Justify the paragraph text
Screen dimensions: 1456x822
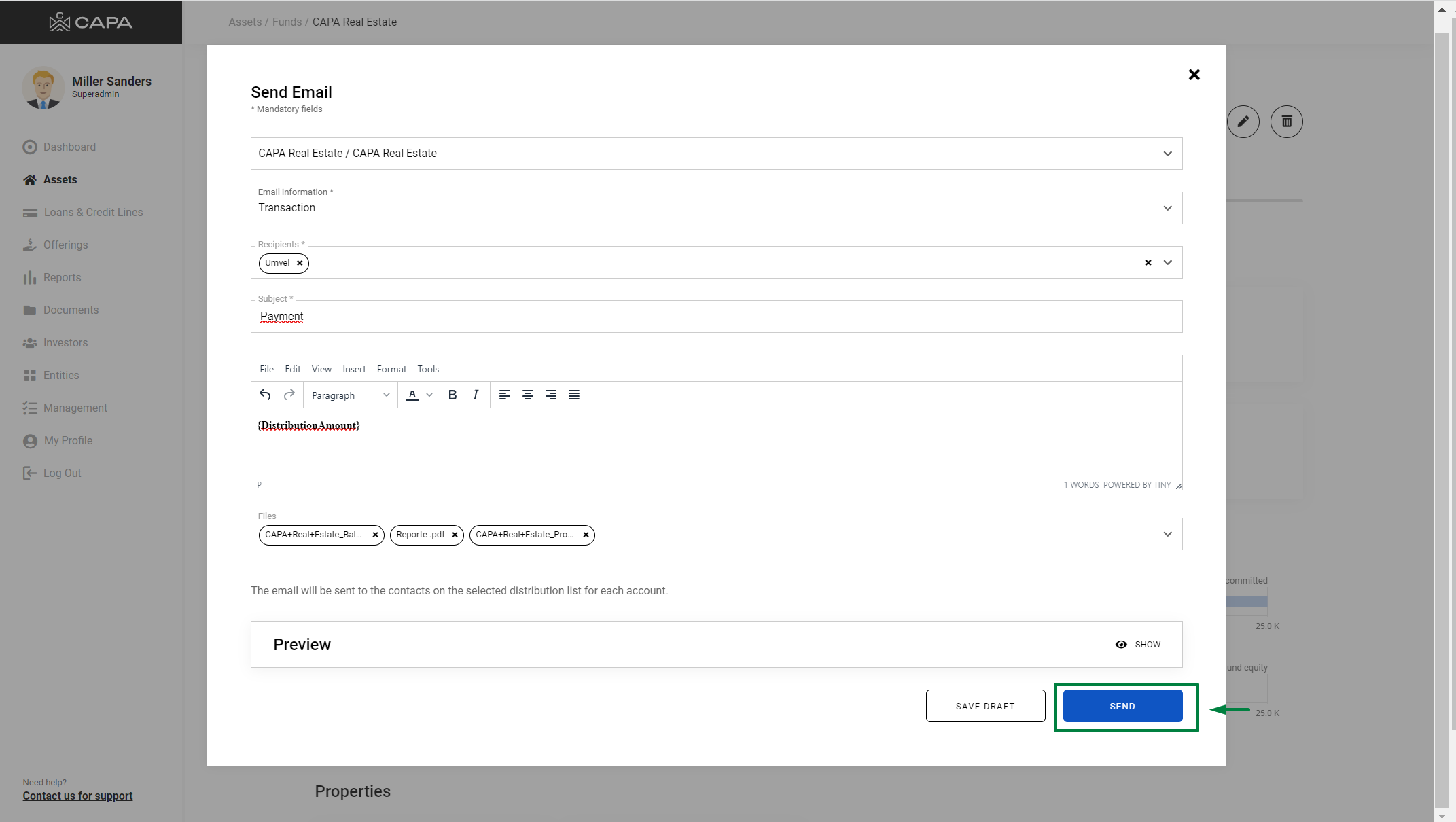point(574,395)
